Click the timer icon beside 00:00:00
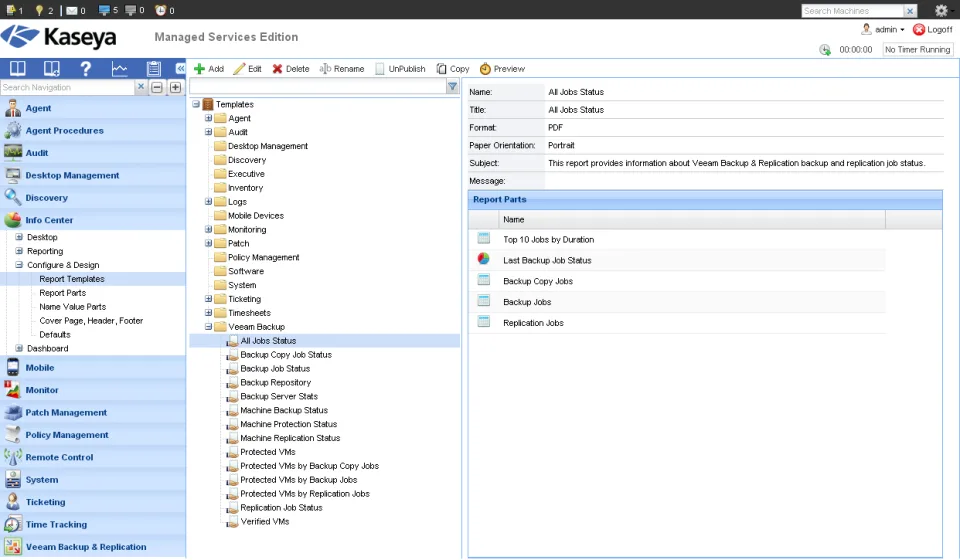This screenshot has height=560, width=960. [x=825, y=50]
